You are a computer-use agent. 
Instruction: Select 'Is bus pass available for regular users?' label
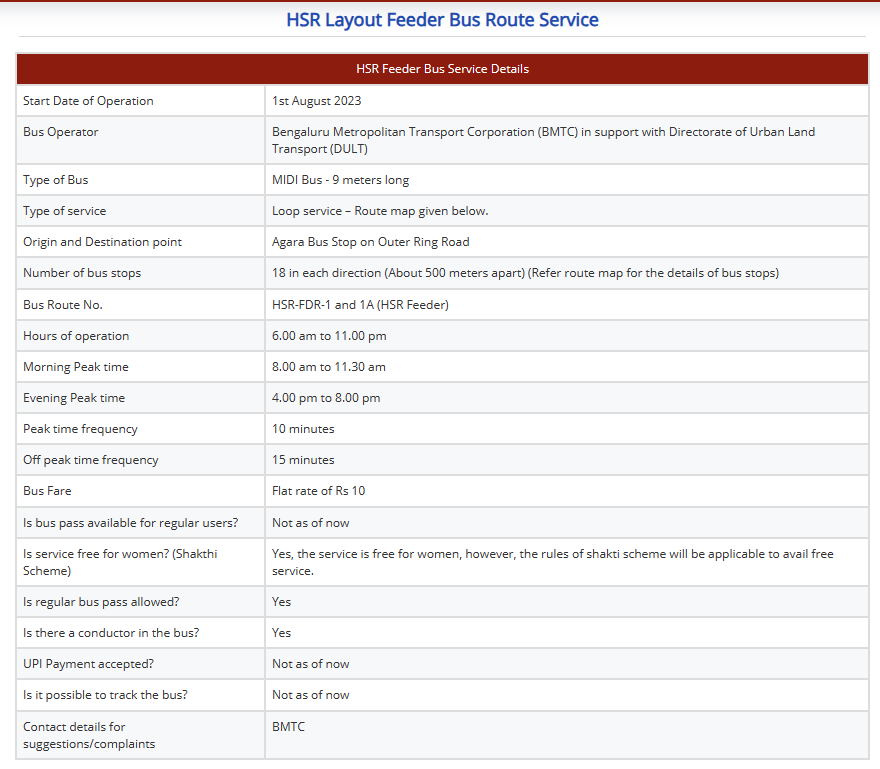[x=131, y=523]
